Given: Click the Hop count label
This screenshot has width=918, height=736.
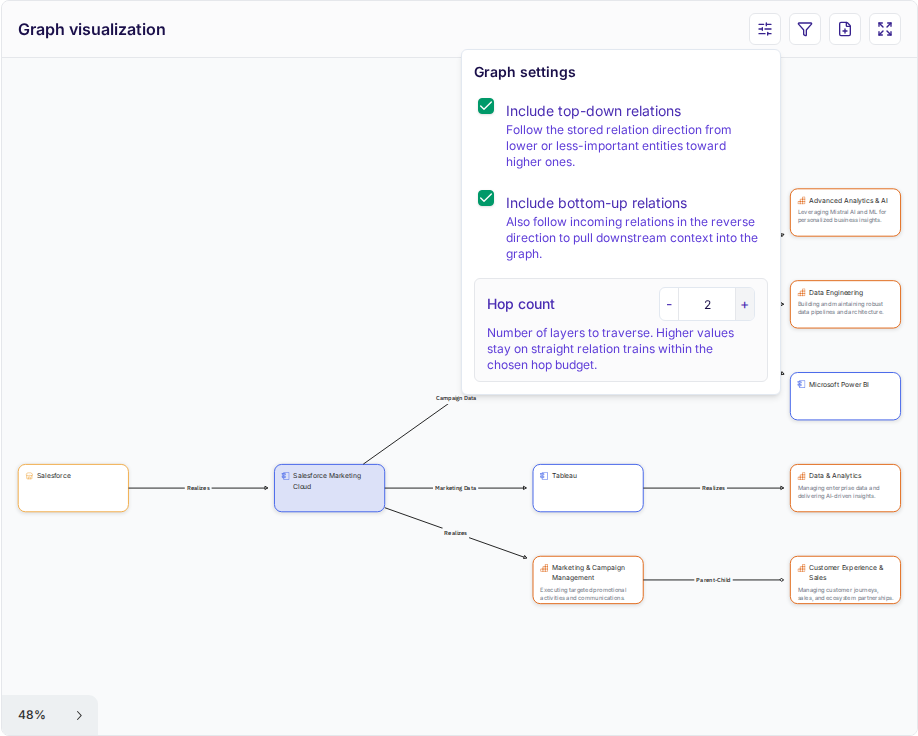Looking at the screenshot, I should [520, 304].
